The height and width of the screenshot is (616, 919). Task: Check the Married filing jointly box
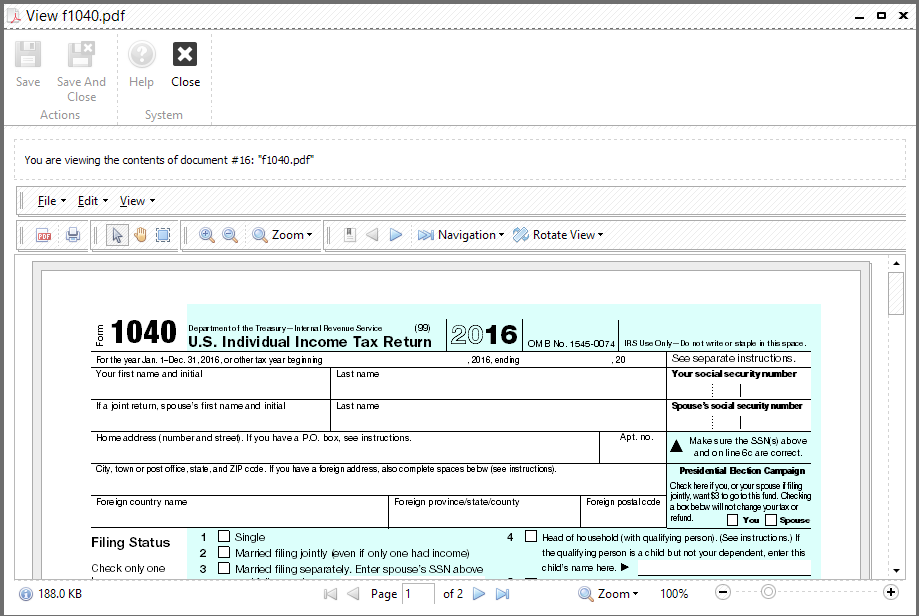pos(224,552)
